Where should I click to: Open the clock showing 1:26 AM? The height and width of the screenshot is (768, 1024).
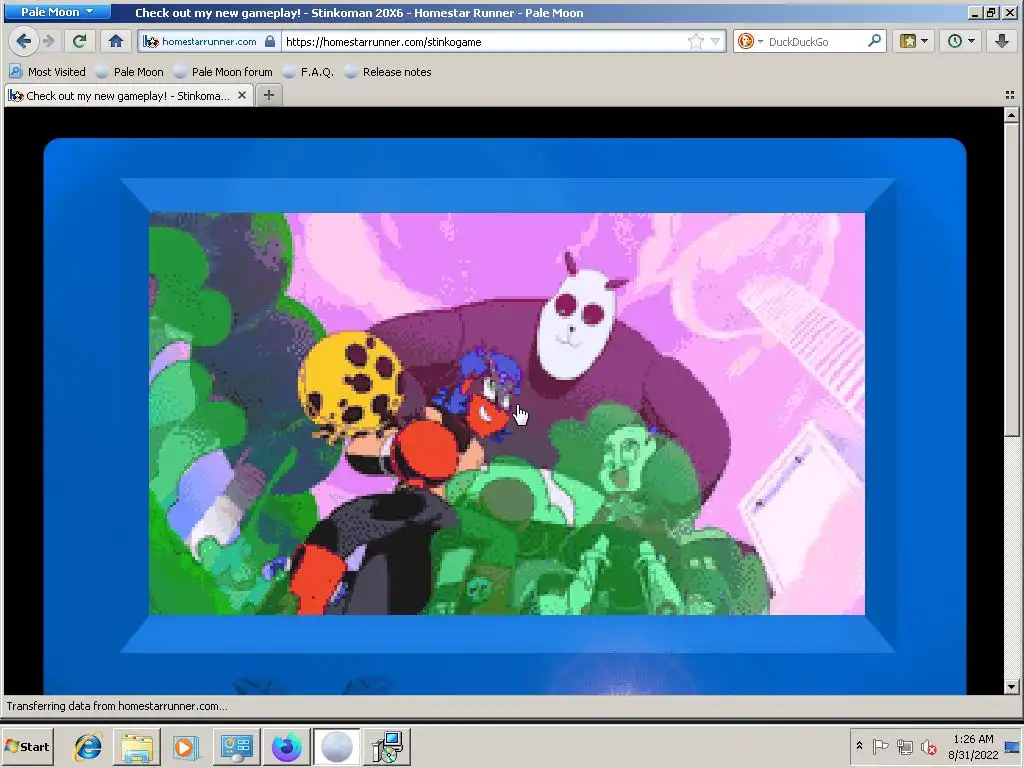tap(973, 746)
